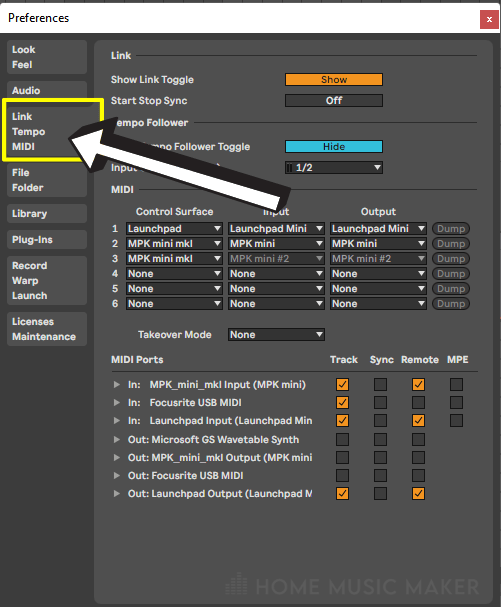Viewport: 501px width, 607px height.
Task: Click Dump button for row 4
Action: [451, 273]
